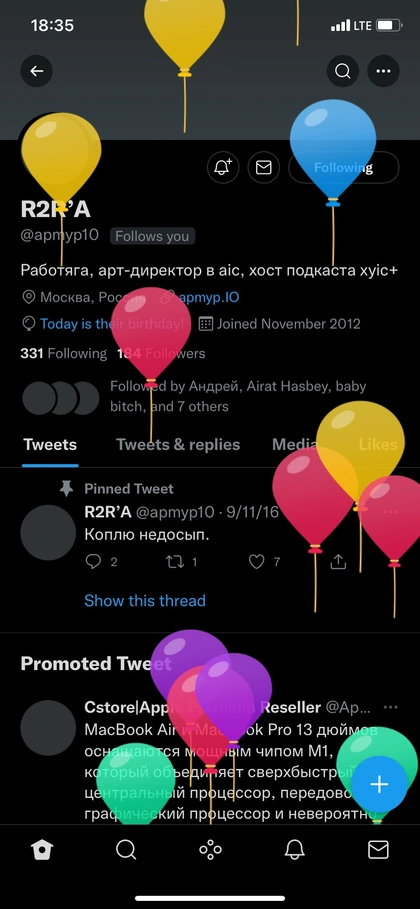This screenshot has width=420, height=909.
Task: Open Show this thread link
Action: click(x=145, y=601)
